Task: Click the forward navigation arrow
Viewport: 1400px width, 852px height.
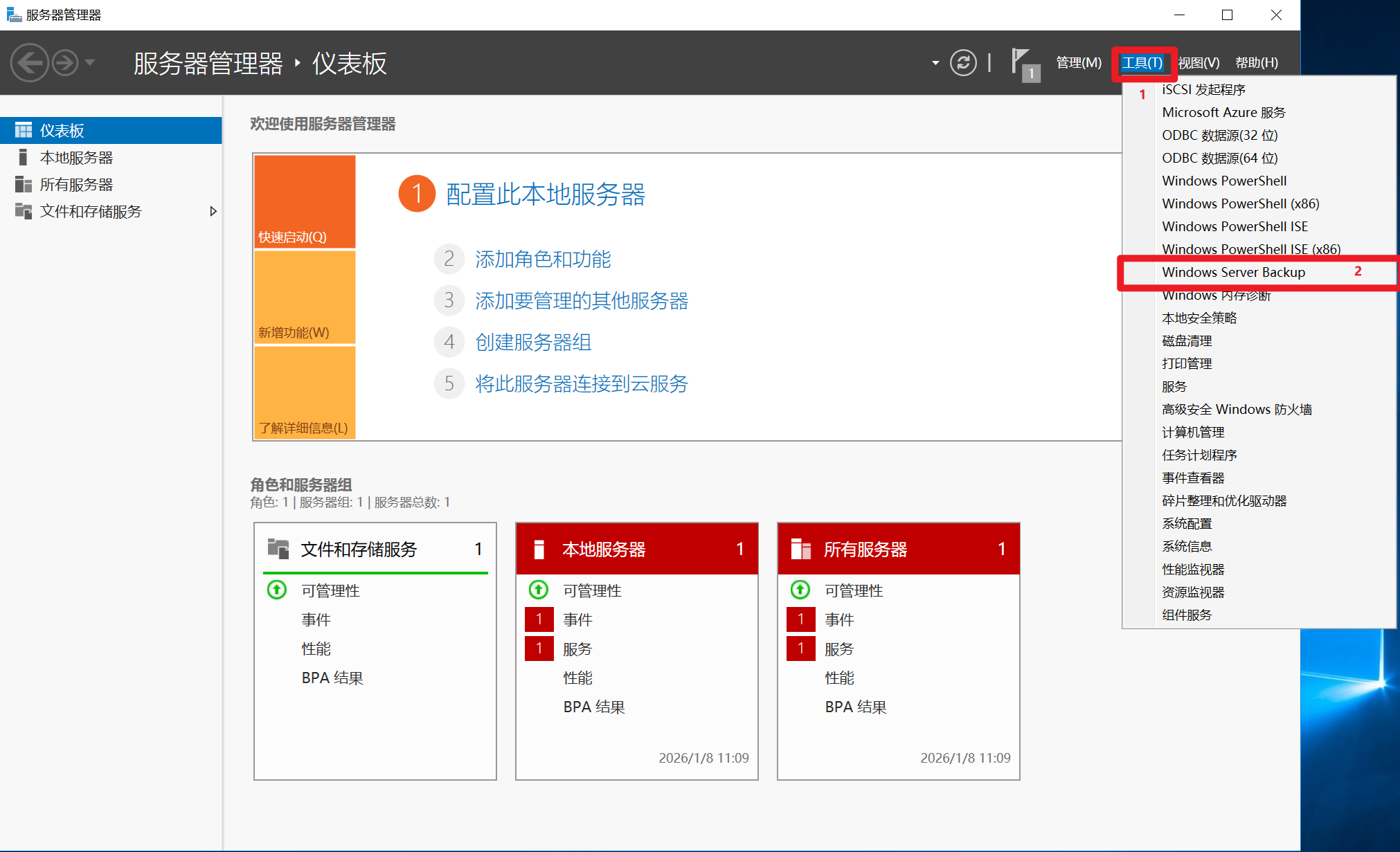Action: [x=66, y=63]
